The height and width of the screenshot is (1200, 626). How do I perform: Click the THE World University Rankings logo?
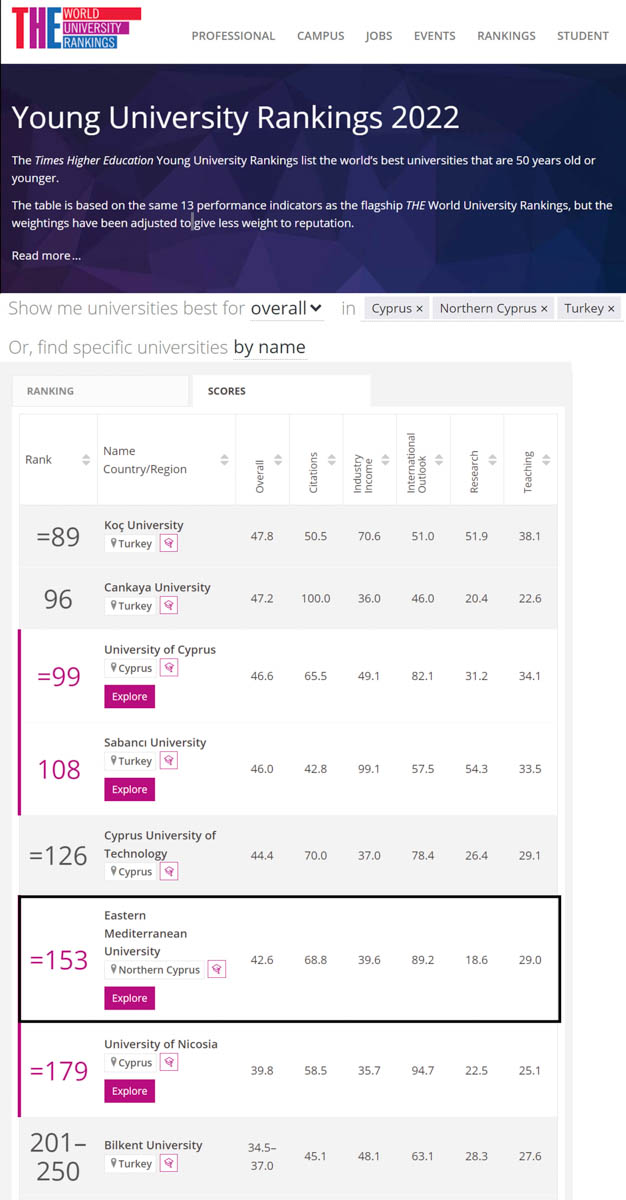click(x=62, y=28)
